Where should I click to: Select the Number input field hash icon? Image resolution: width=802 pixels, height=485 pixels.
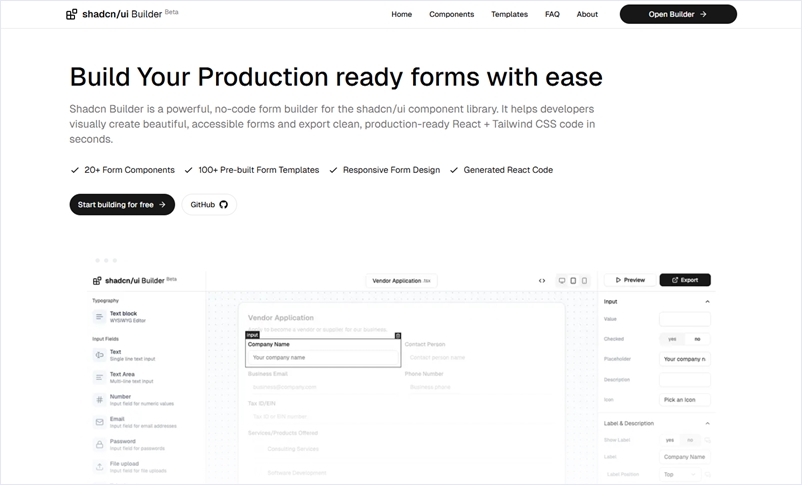click(x=99, y=399)
